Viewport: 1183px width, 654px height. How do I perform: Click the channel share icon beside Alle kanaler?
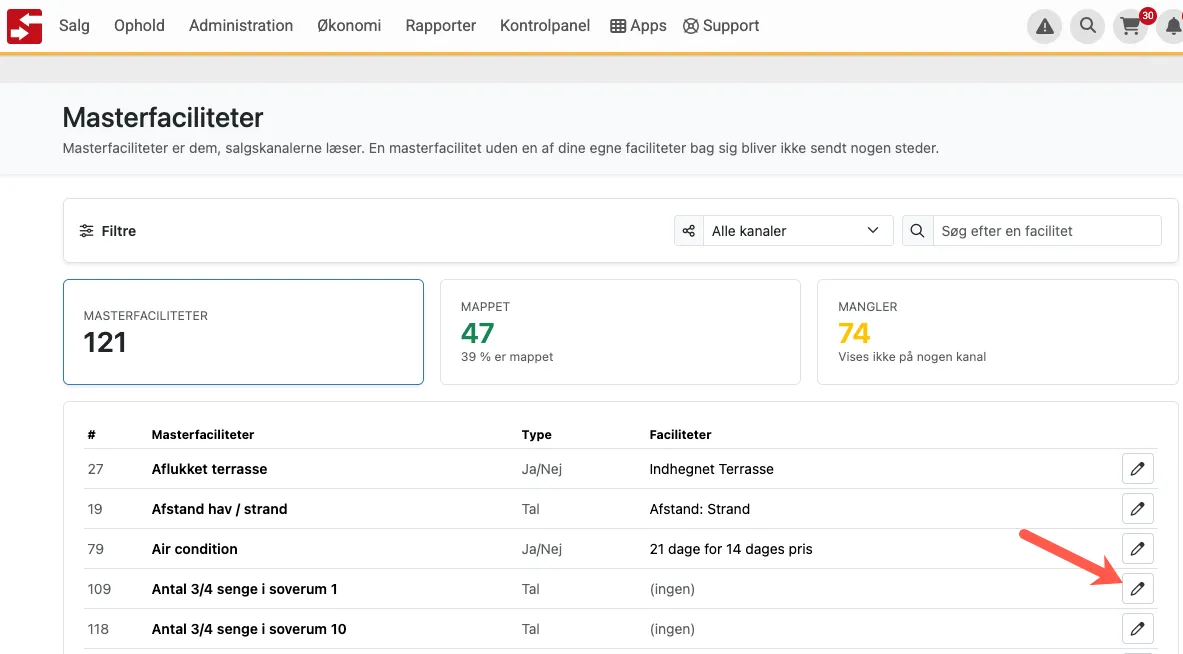689,231
